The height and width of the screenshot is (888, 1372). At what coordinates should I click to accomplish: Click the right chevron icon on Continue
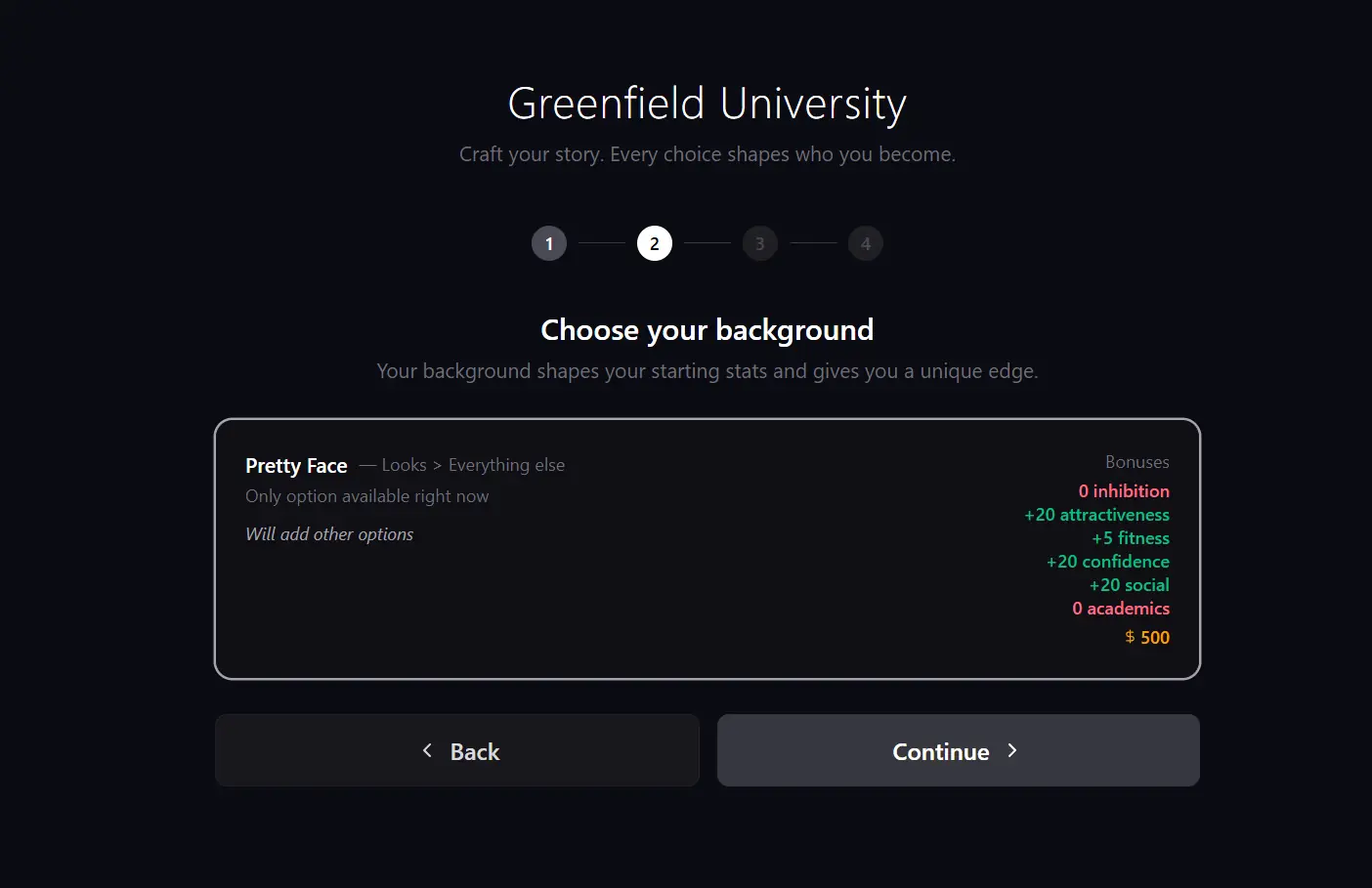1012,750
